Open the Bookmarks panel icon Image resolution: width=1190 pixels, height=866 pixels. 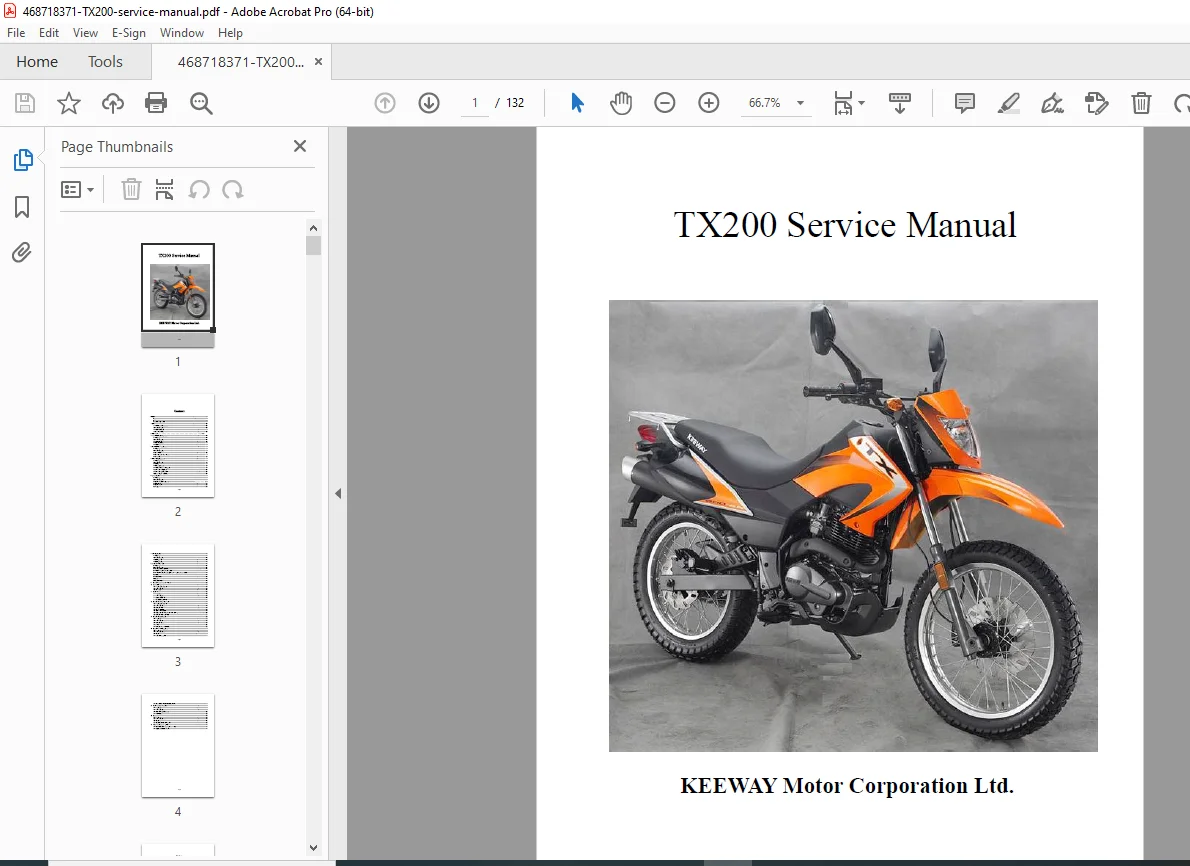click(x=22, y=206)
